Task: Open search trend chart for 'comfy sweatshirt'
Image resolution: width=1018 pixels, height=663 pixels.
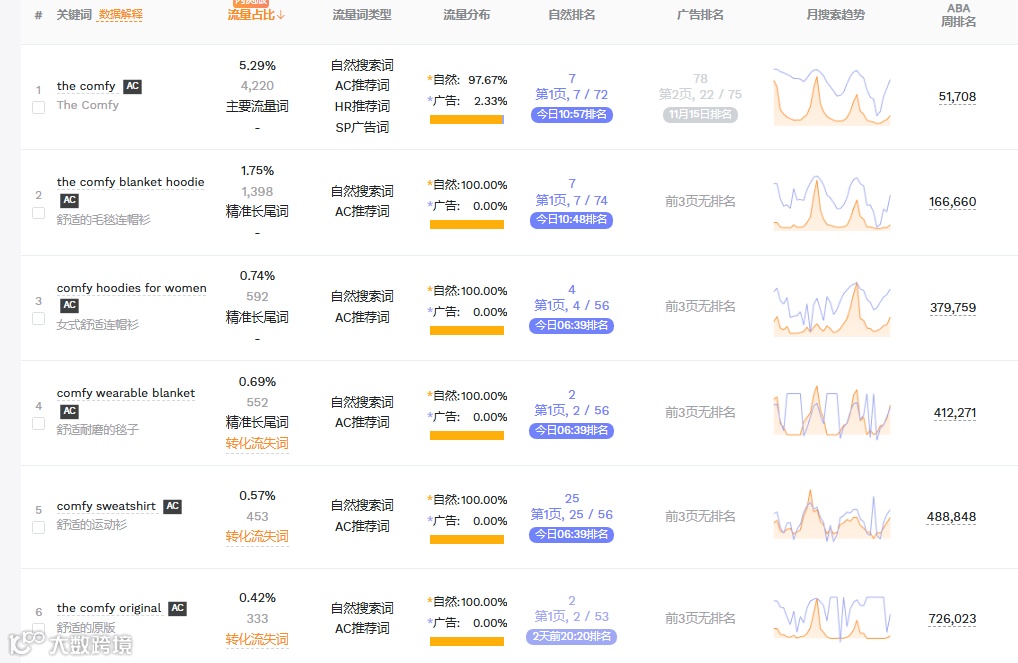Action: pyautogui.click(x=832, y=516)
